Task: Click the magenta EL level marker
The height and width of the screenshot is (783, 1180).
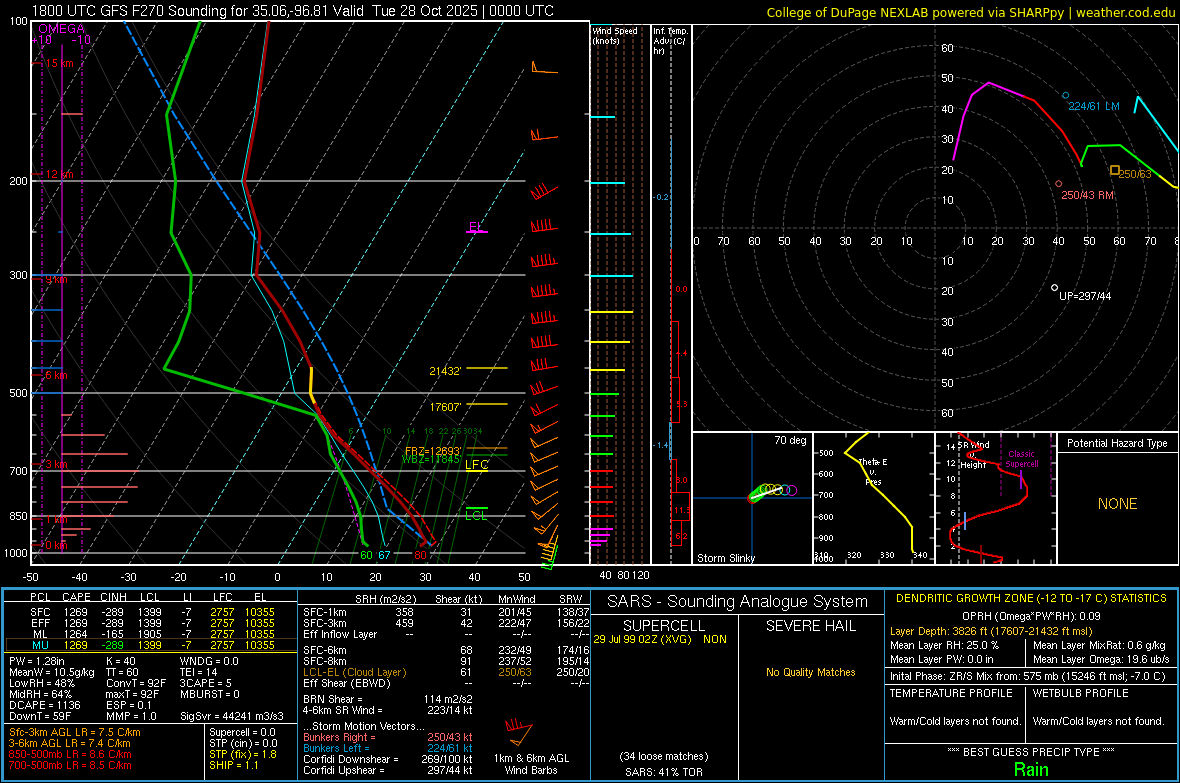Action: (x=476, y=227)
